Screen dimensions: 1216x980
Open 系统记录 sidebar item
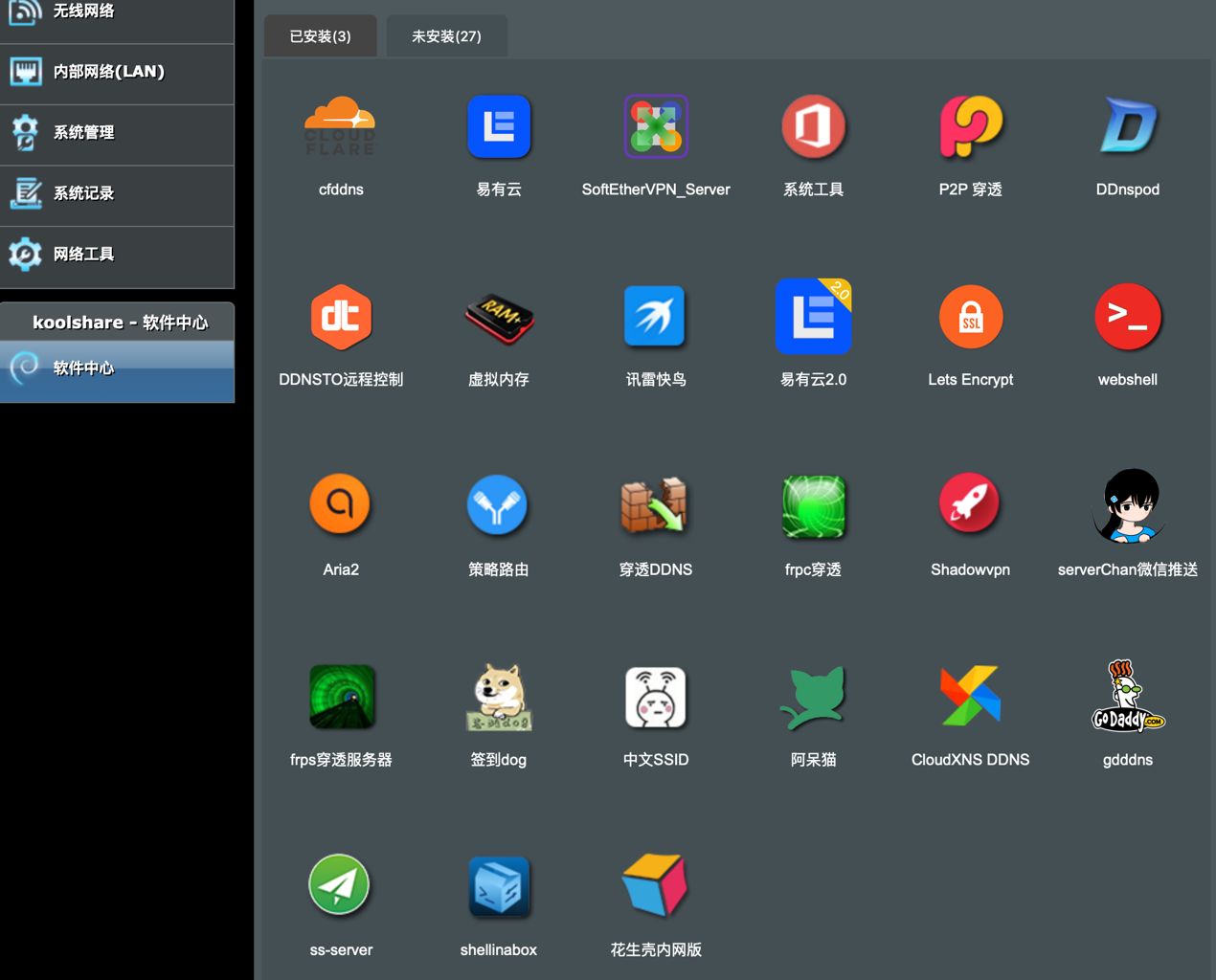[117, 195]
